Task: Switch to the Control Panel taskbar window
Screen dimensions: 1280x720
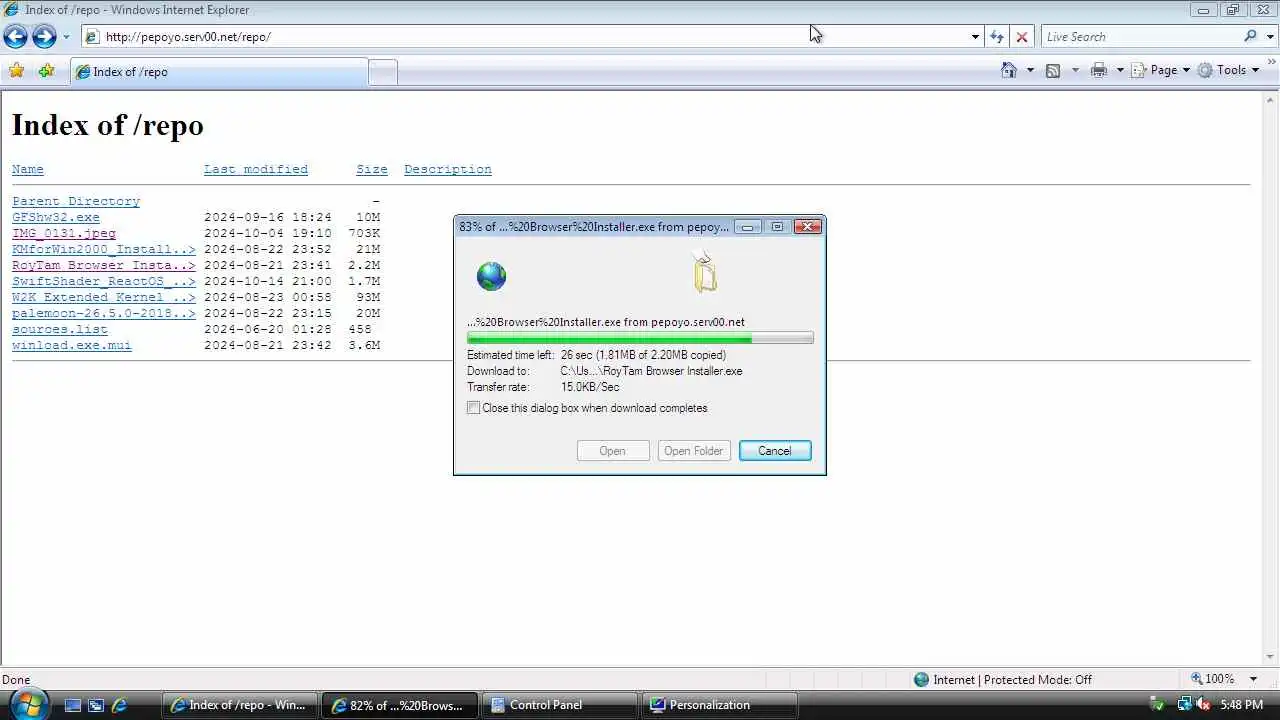Action: tap(559, 705)
